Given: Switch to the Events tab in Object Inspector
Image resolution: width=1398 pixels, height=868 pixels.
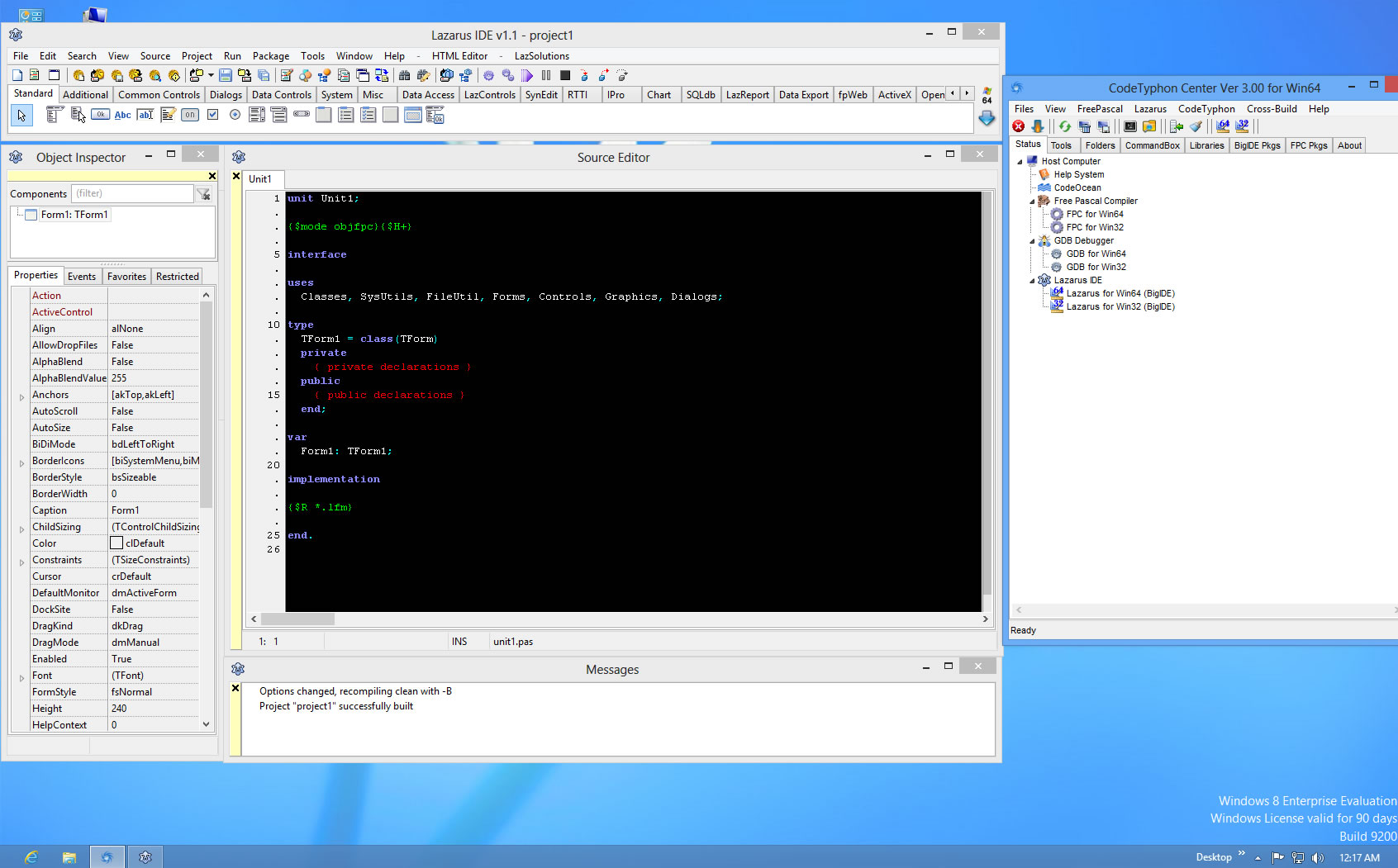Looking at the screenshot, I should [x=82, y=277].
